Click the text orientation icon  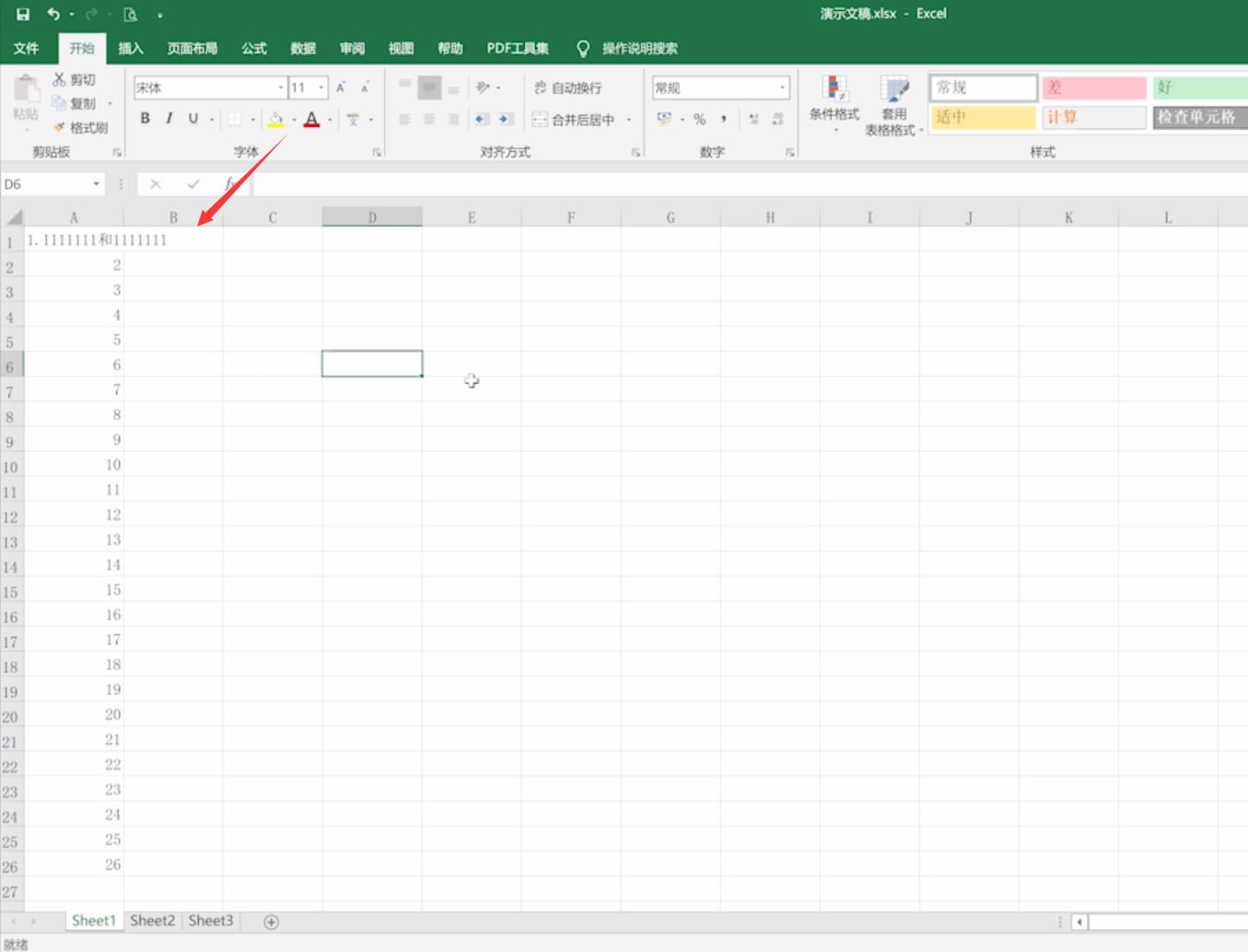[483, 87]
